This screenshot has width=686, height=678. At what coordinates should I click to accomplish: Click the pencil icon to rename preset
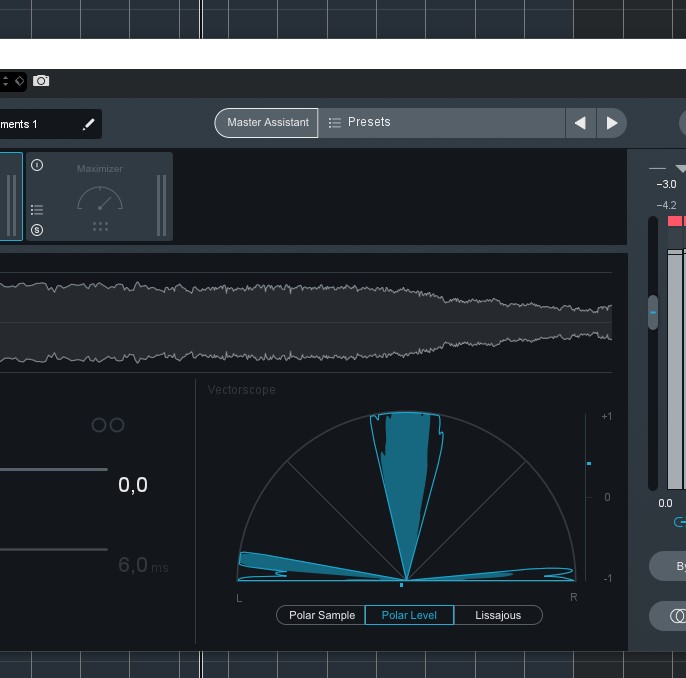coord(88,124)
